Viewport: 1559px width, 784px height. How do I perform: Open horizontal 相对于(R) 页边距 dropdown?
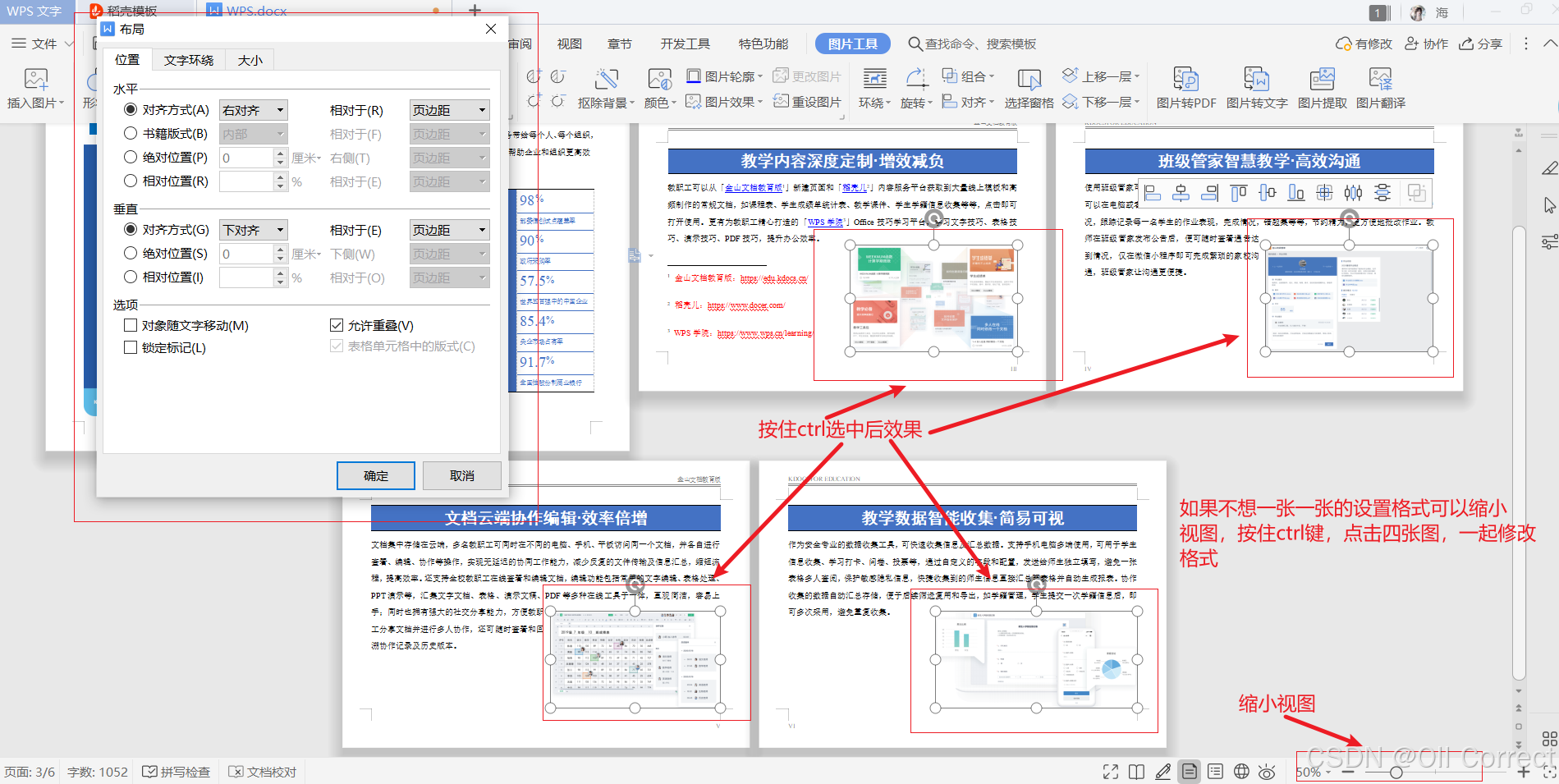pyautogui.click(x=450, y=110)
